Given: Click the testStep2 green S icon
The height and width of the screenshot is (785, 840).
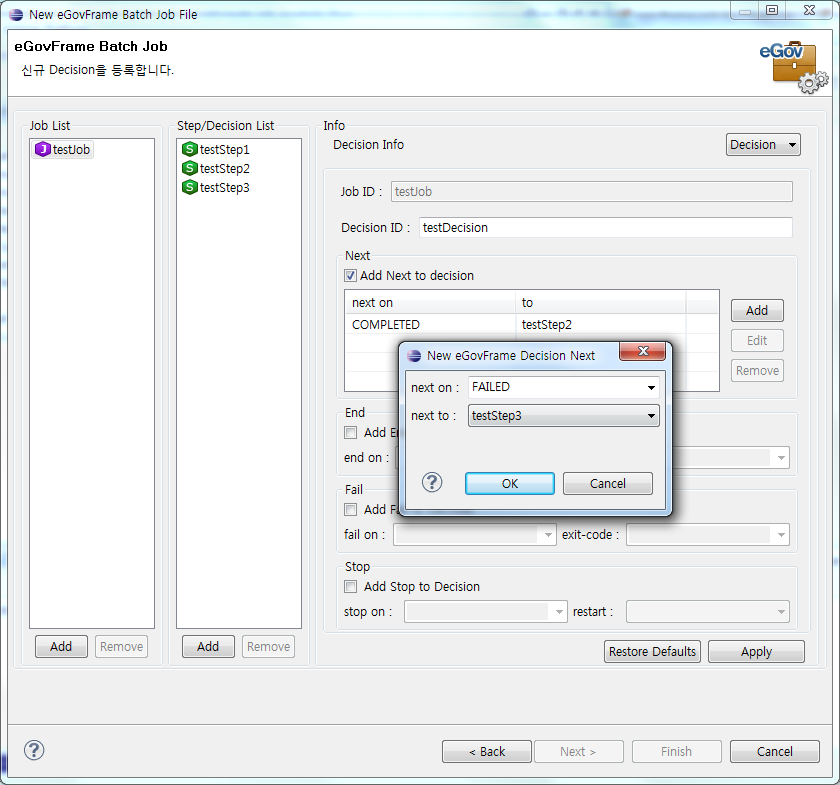Looking at the screenshot, I should pos(190,168).
